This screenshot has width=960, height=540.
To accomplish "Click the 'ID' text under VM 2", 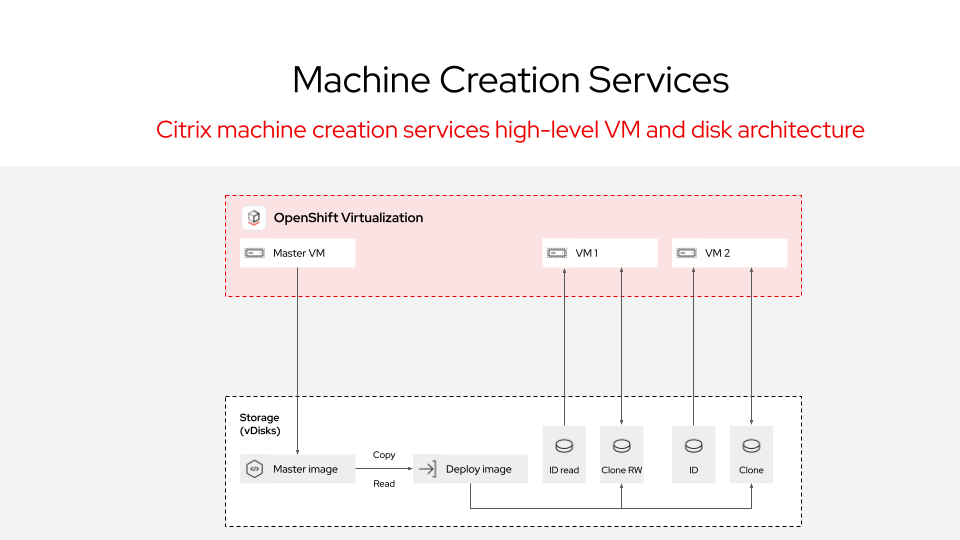I will click(693, 470).
